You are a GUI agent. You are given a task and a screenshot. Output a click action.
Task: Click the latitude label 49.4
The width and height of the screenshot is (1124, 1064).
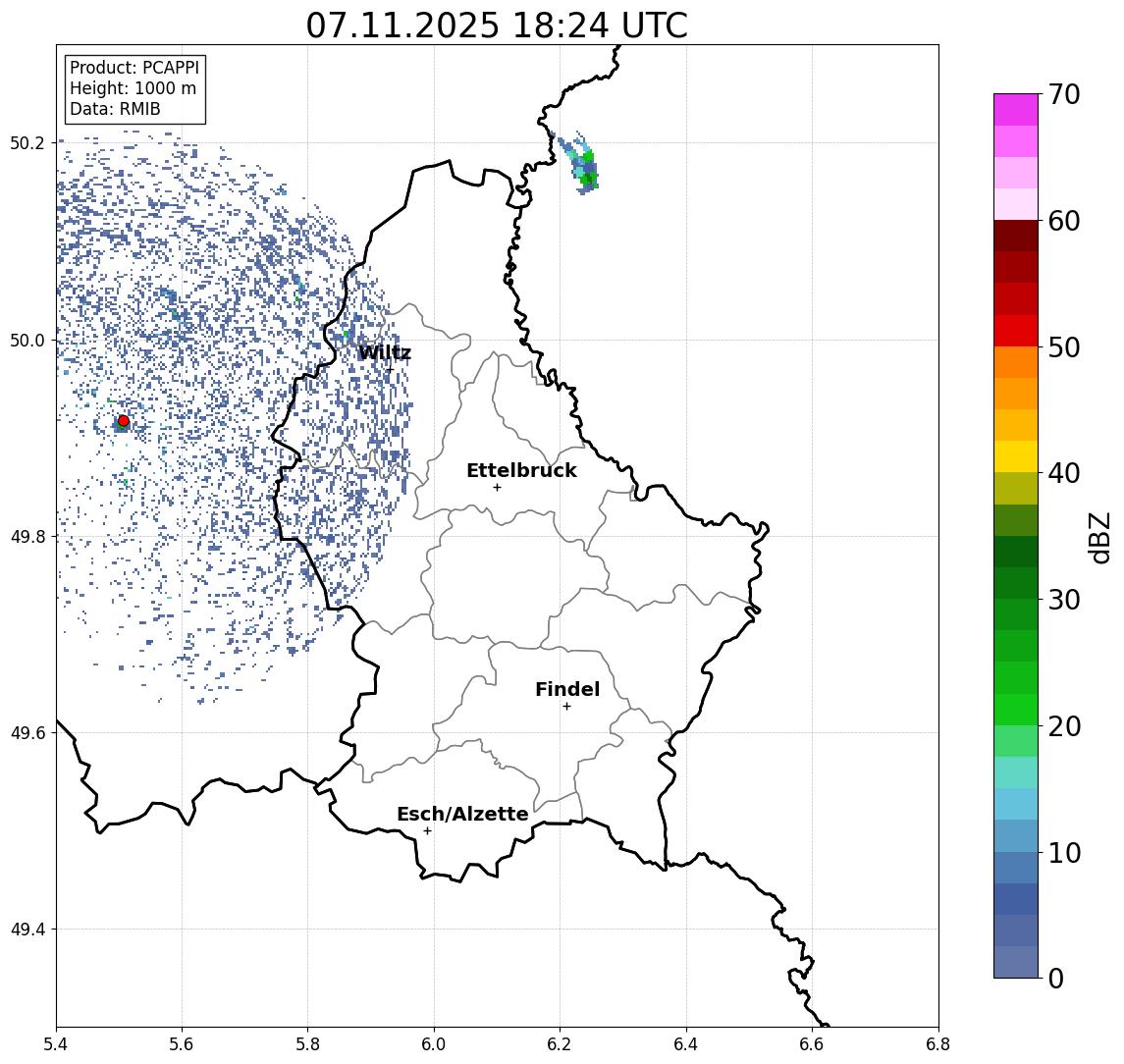click(x=27, y=930)
